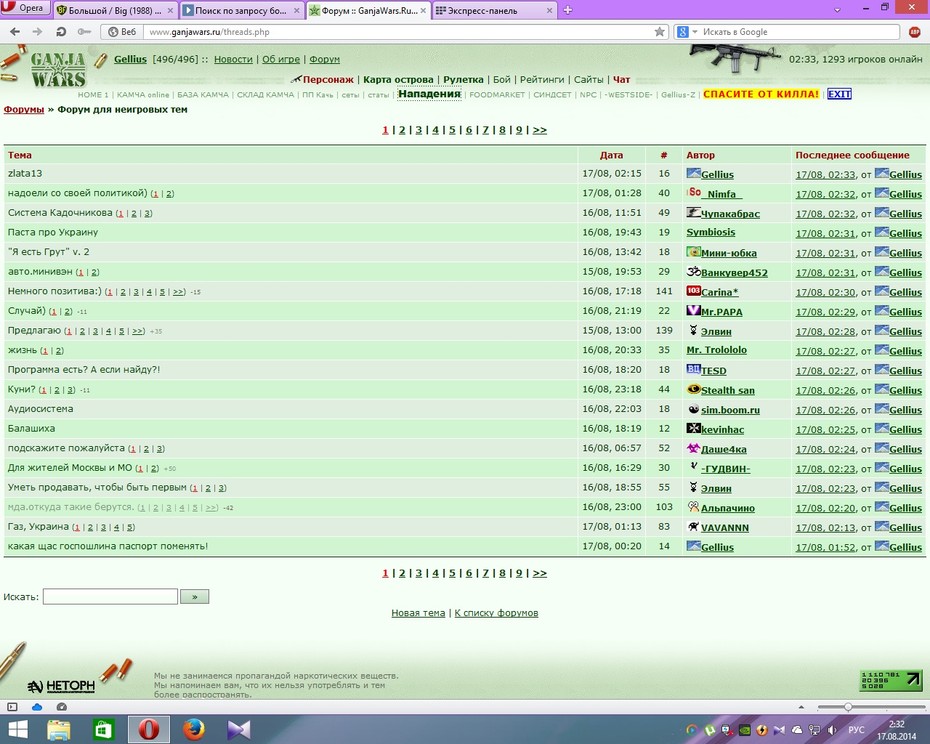The width and height of the screenshot is (930, 744).
Task: Click the syndicate icon next to kevinhac
Action: [x=693, y=428]
